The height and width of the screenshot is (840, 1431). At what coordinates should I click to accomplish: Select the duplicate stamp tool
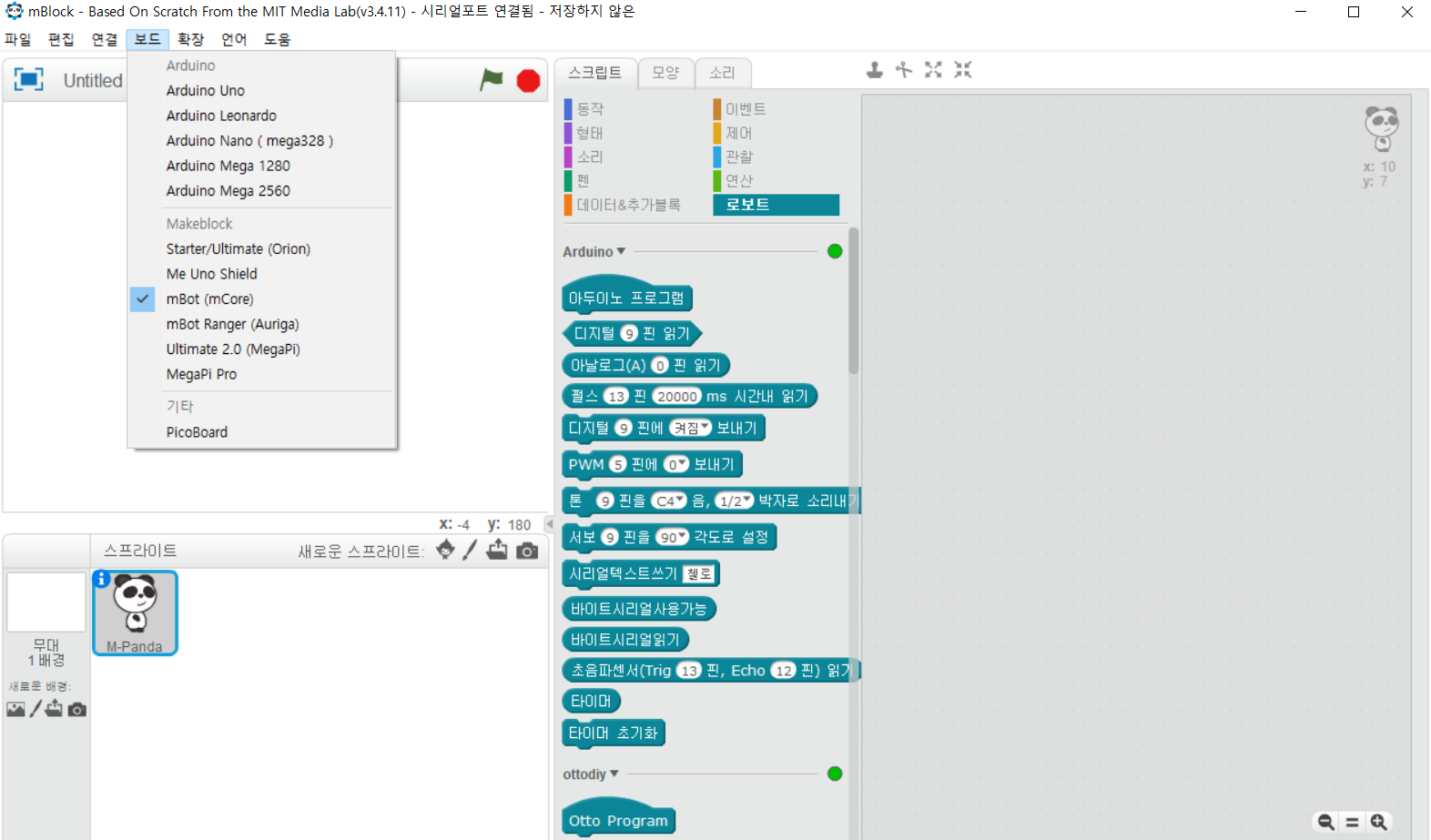click(x=875, y=70)
